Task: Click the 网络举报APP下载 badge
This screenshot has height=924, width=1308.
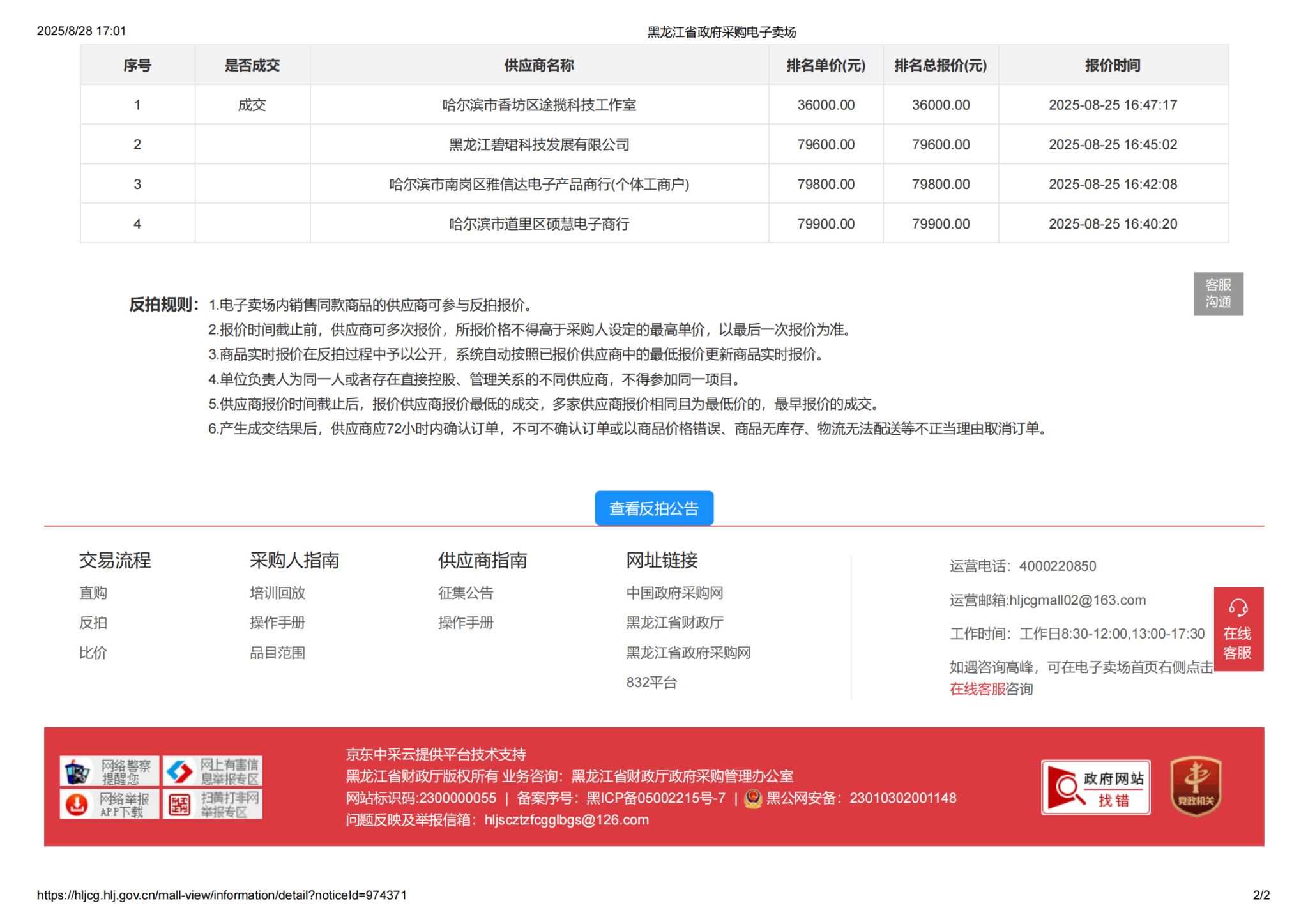Action: 109,805
